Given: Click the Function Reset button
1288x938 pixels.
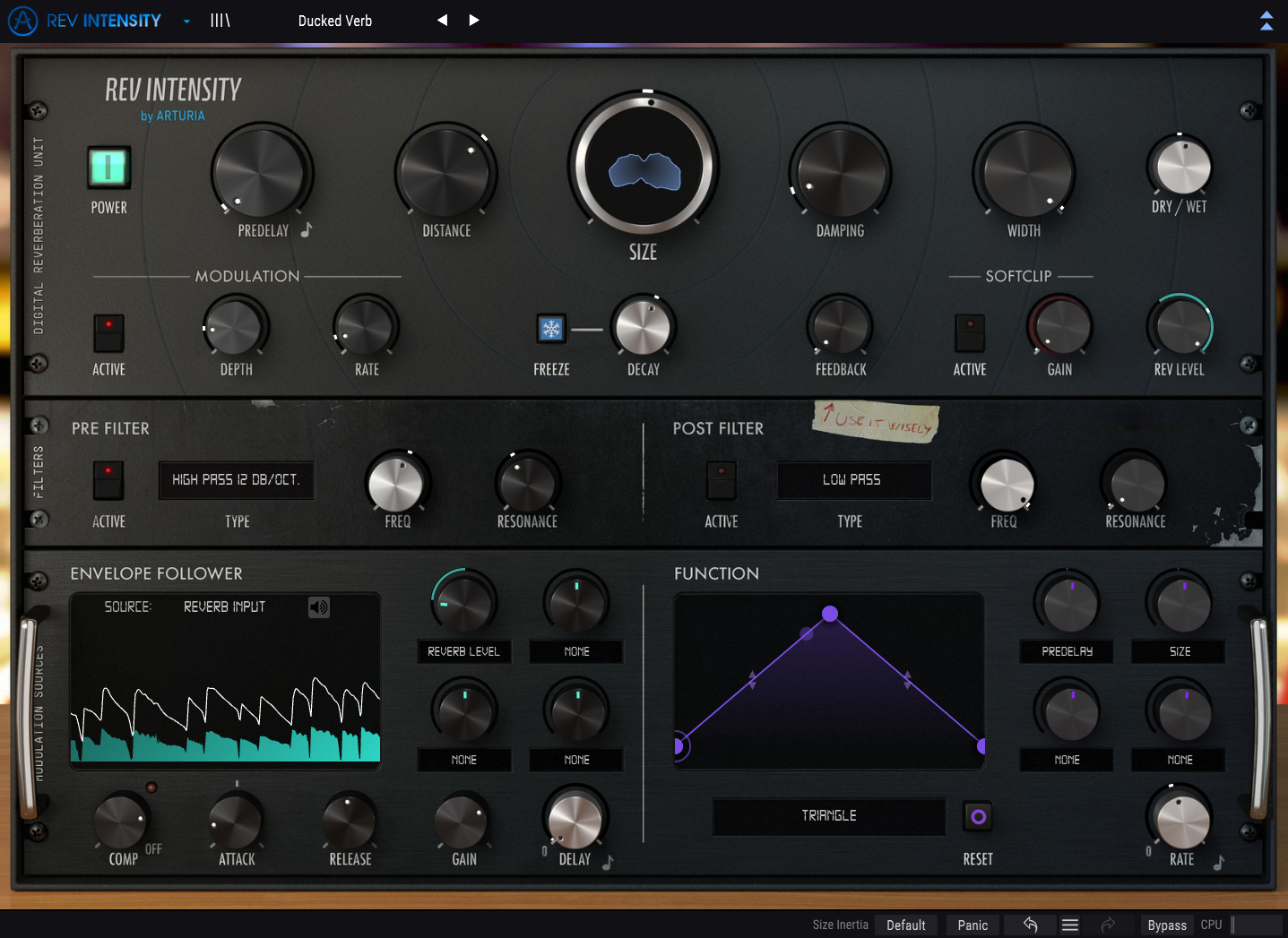Looking at the screenshot, I should click(x=978, y=816).
